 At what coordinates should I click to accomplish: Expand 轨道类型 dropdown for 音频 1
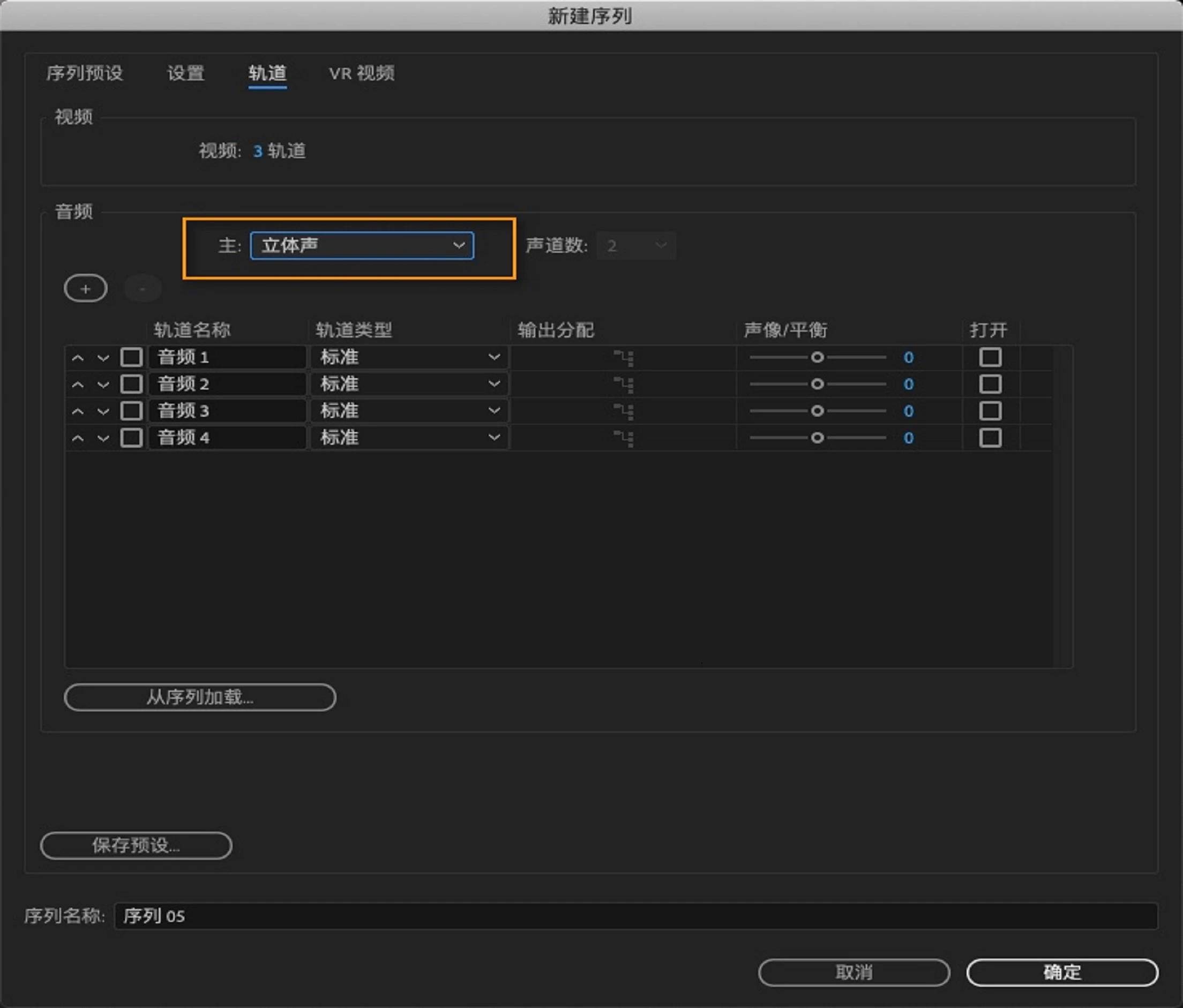click(x=409, y=357)
